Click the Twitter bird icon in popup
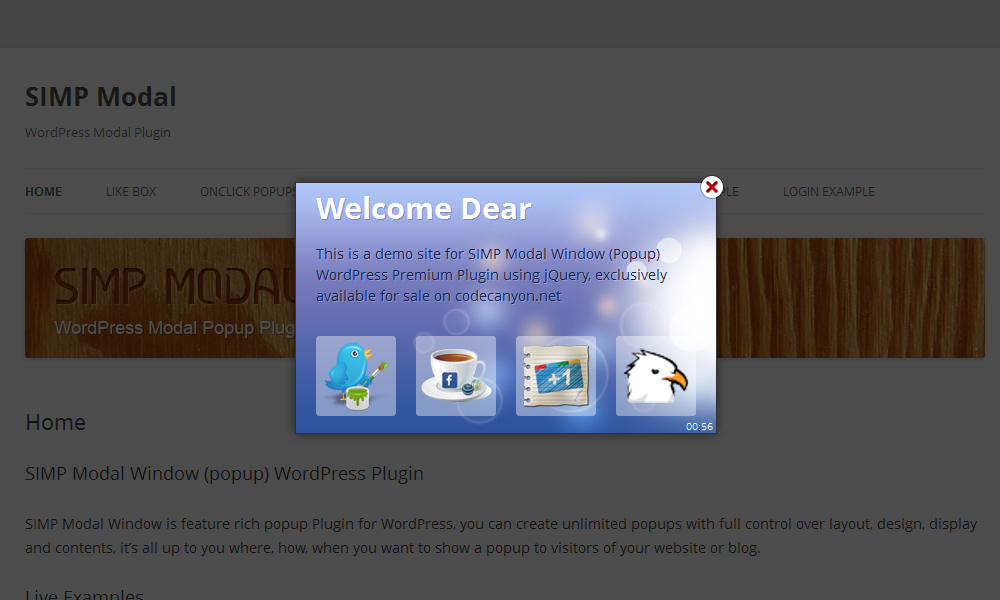This screenshot has width=1000, height=600. coord(356,376)
